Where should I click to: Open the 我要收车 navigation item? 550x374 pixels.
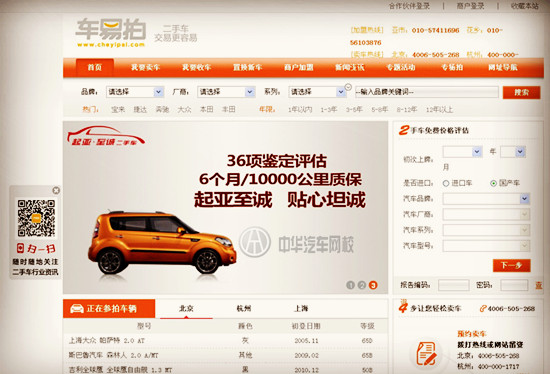[x=196, y=67]
